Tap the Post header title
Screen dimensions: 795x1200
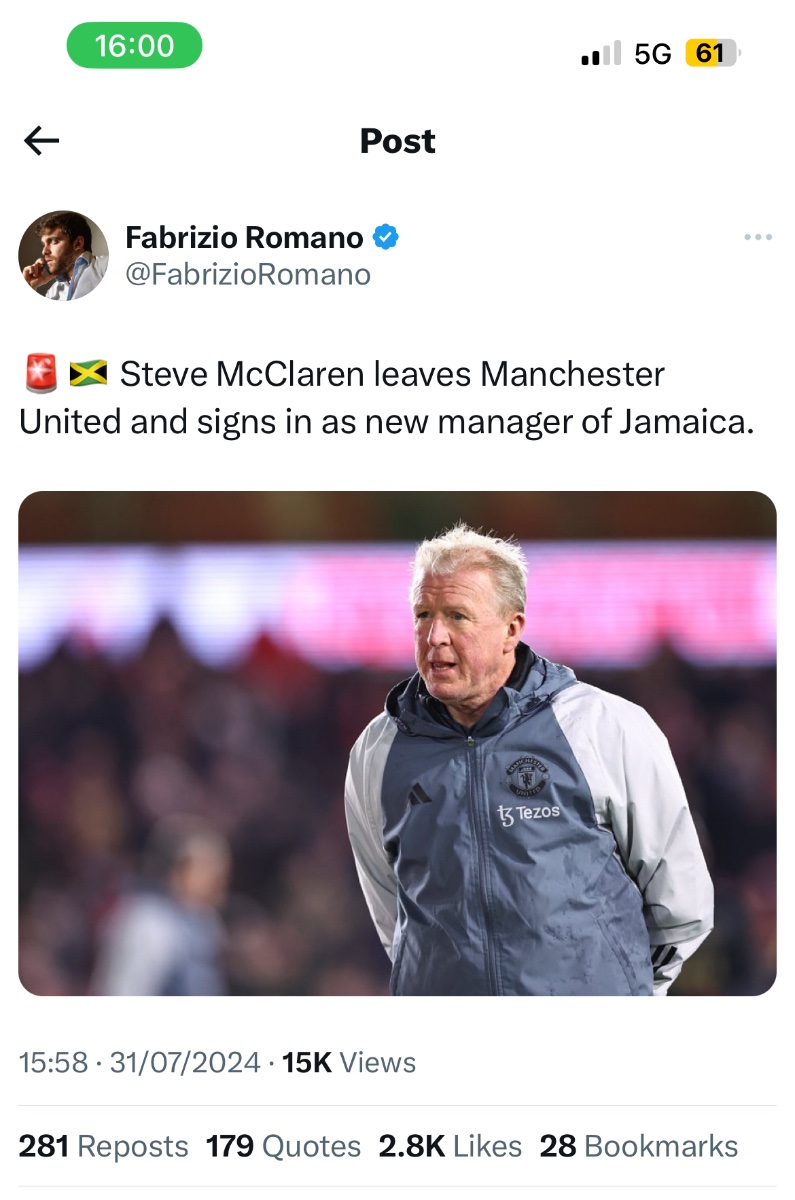(x=398, y=141)
